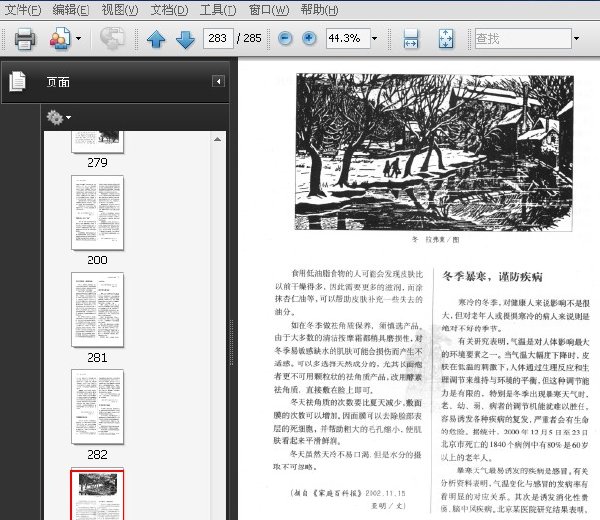Click the 查找 search field
The height and width of the screenshot is (520, 600).
click(x=523, y=38)
